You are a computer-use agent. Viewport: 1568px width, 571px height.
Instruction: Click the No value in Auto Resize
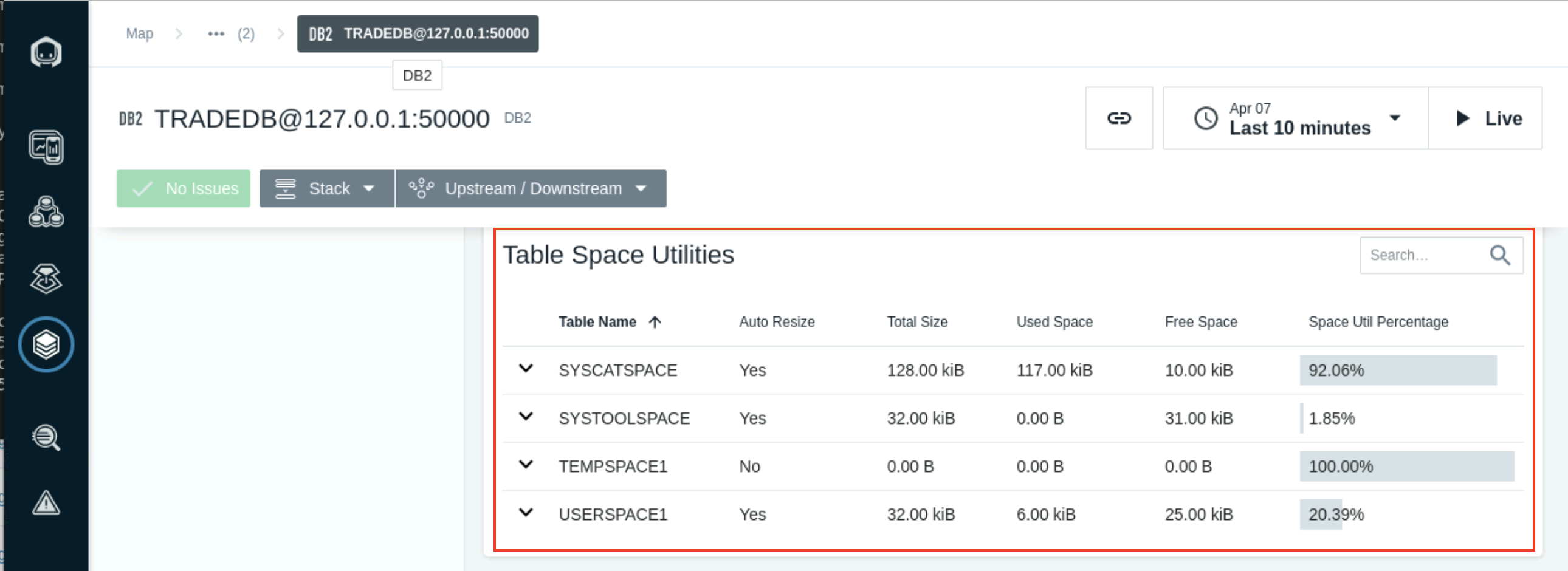pos(749,467)
